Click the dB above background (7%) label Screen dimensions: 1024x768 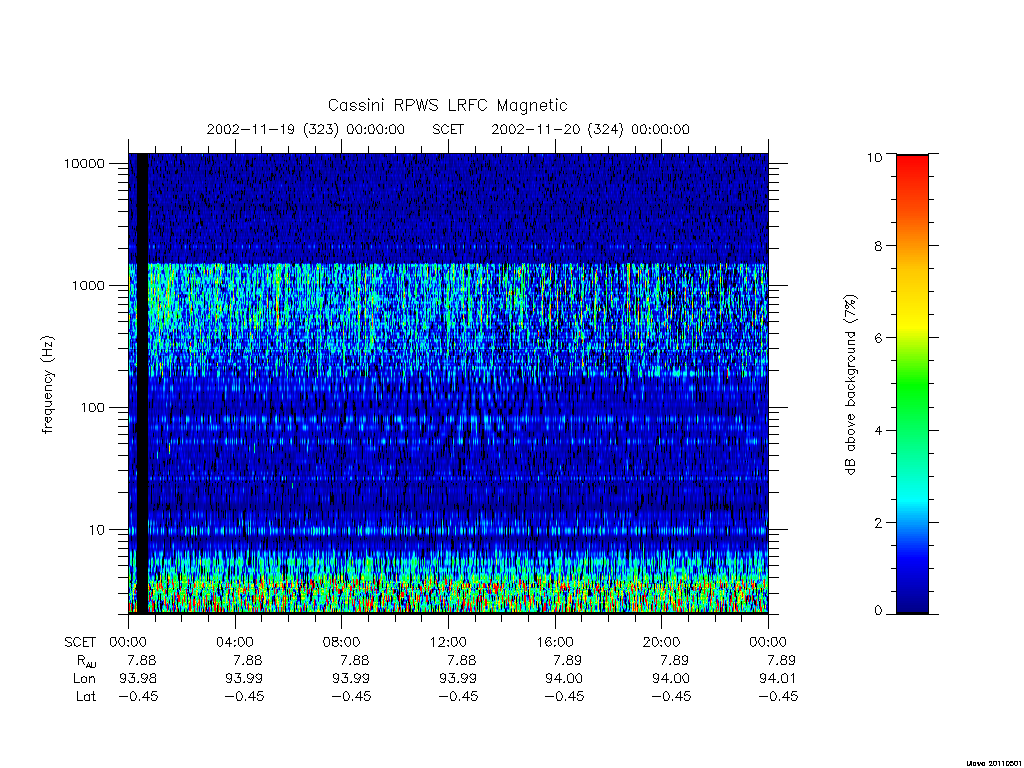tap(850, 385)
